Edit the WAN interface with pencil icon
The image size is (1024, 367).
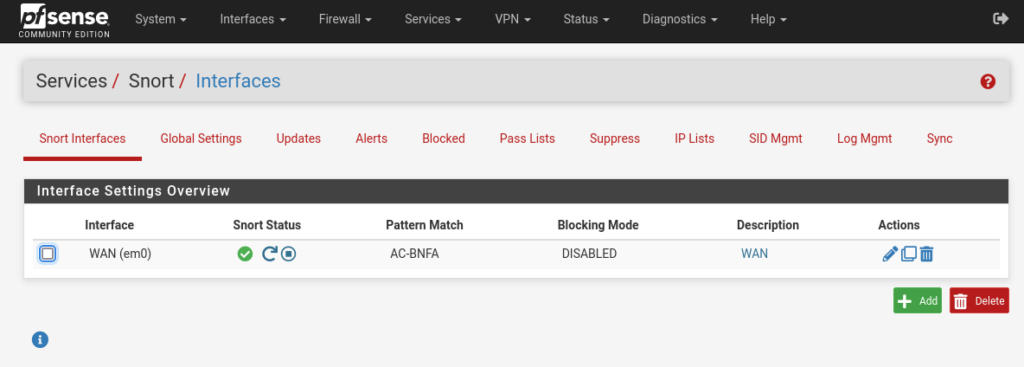click(x=889, y=254)
